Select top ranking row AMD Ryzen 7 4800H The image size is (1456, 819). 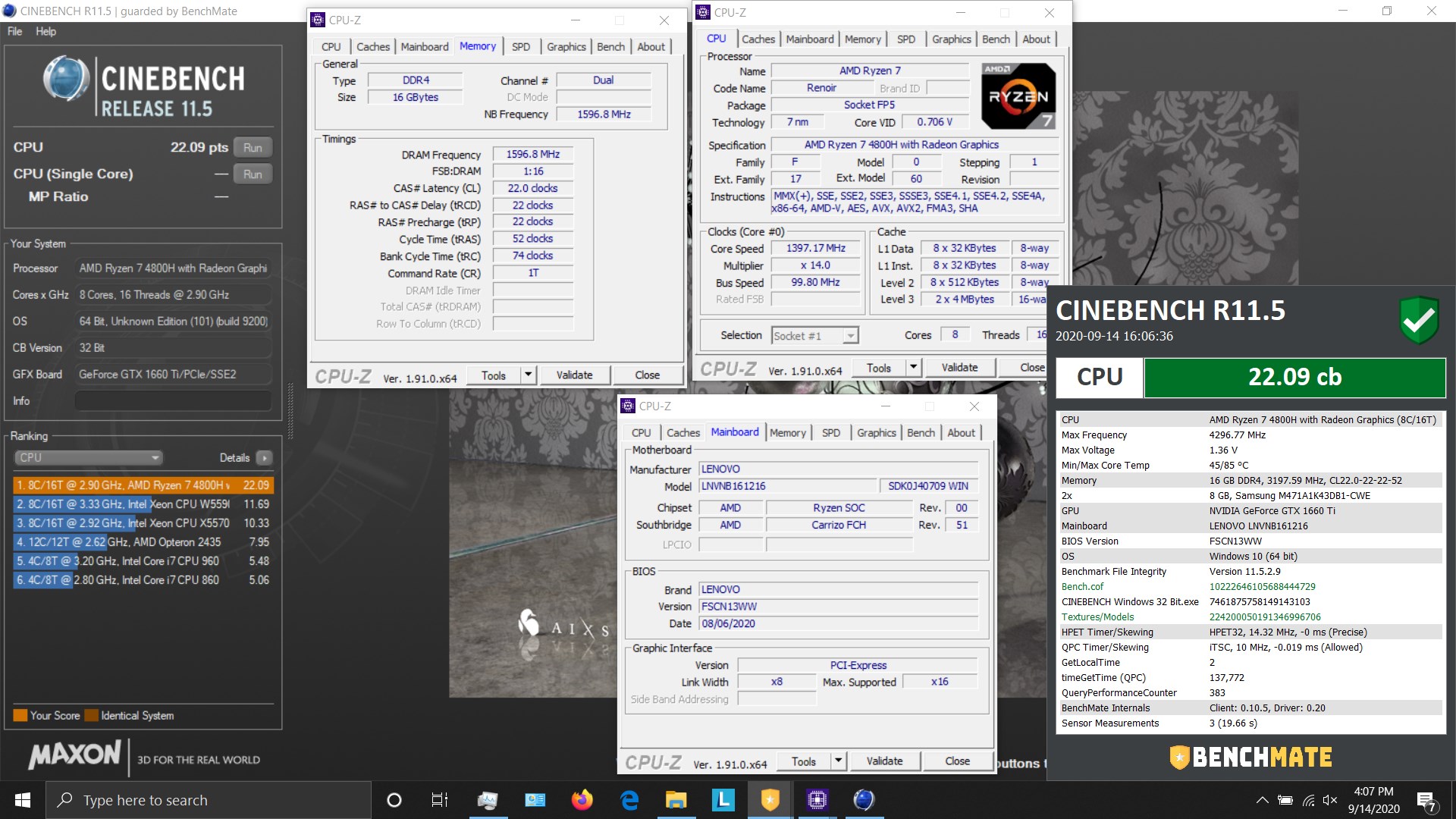(x=143, y=485)
